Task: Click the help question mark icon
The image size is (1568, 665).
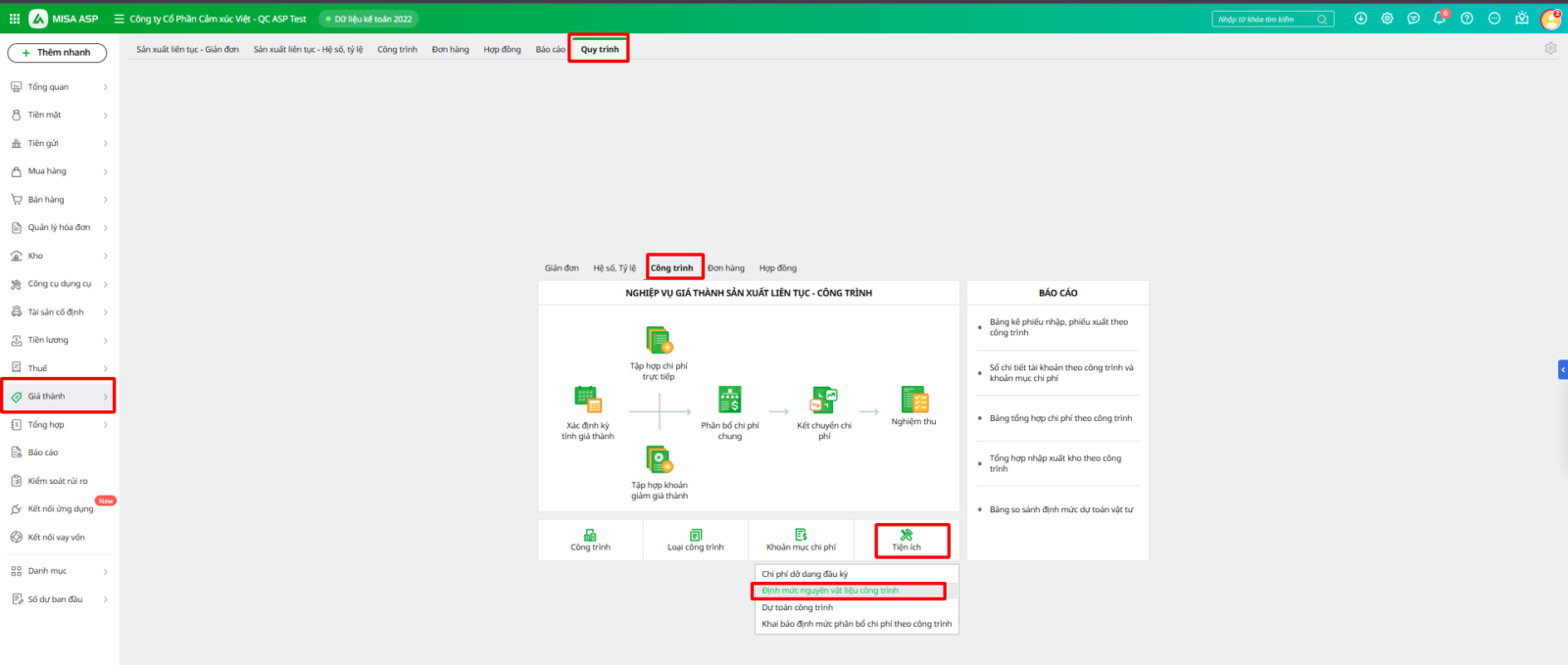Action: tap(1466, 19)
